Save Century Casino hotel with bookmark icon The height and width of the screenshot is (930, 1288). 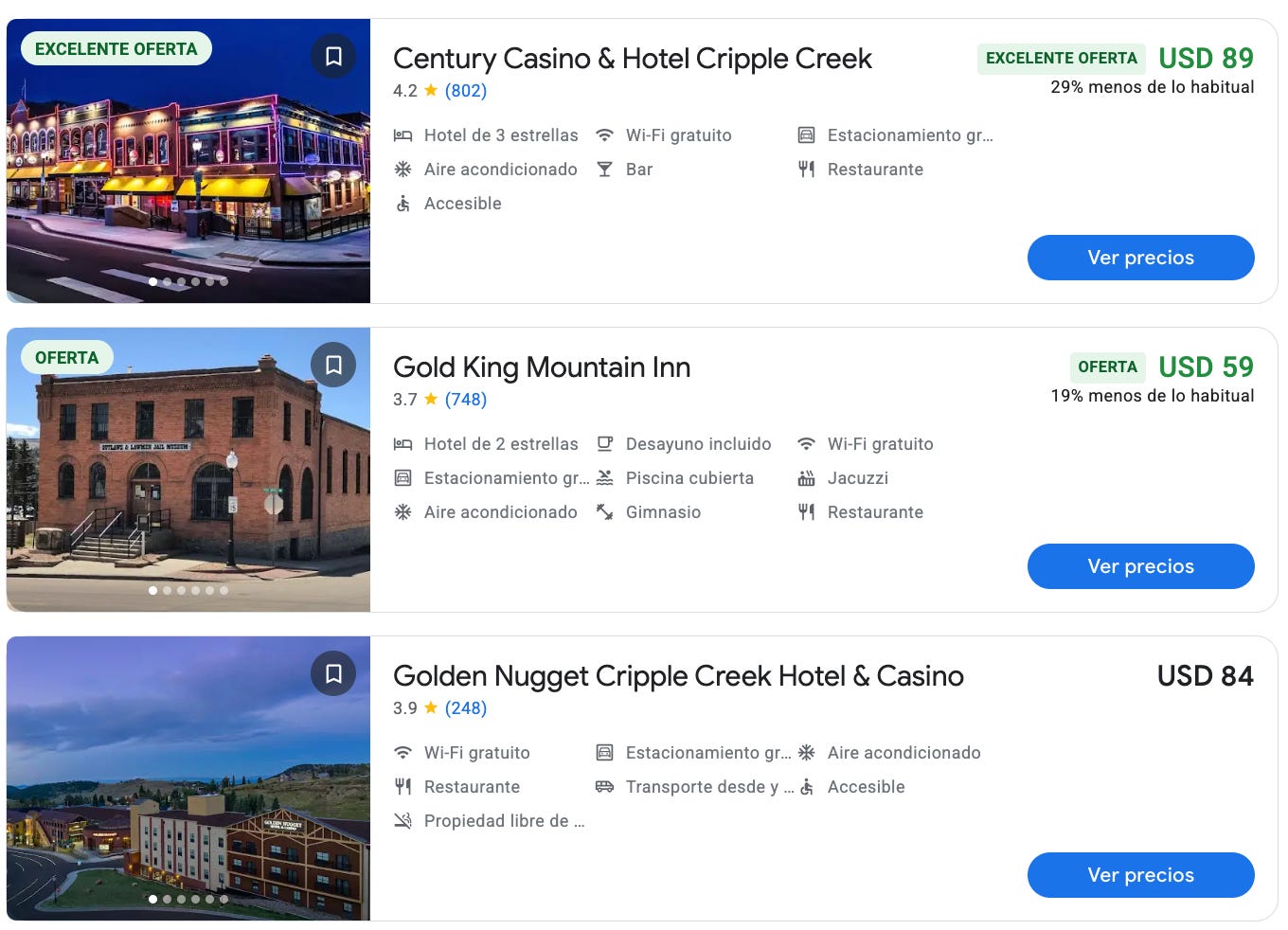tap(333, 56)
